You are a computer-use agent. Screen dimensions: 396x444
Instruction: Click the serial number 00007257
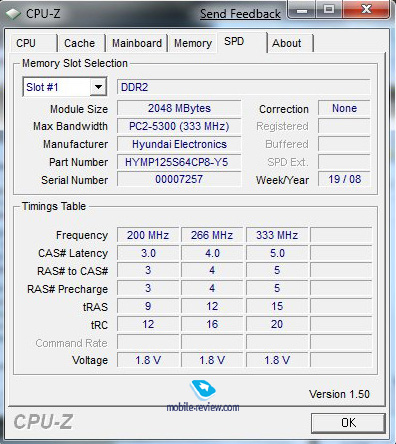point(179,179)
